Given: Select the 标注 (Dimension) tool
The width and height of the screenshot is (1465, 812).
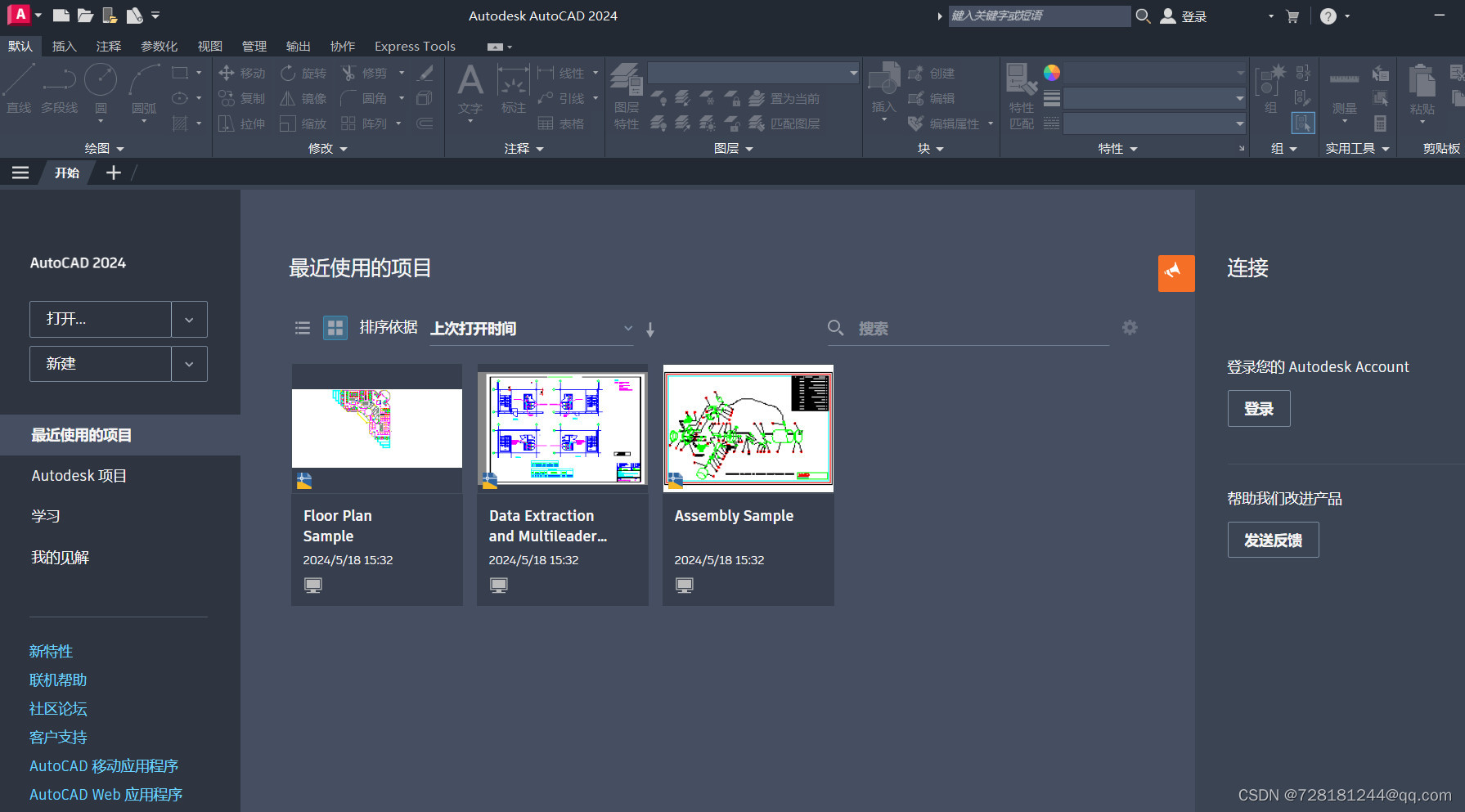Looking at the screenshot, I should [x=514, y=88].
